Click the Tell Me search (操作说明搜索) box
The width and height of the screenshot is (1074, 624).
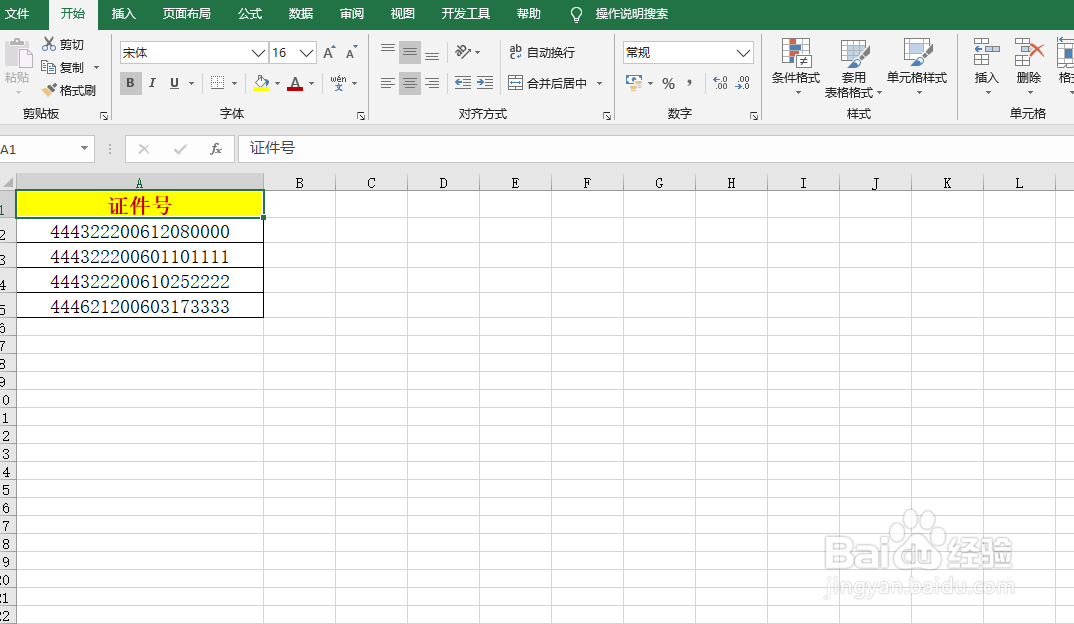pyautogui.click(x=631, y=14)
